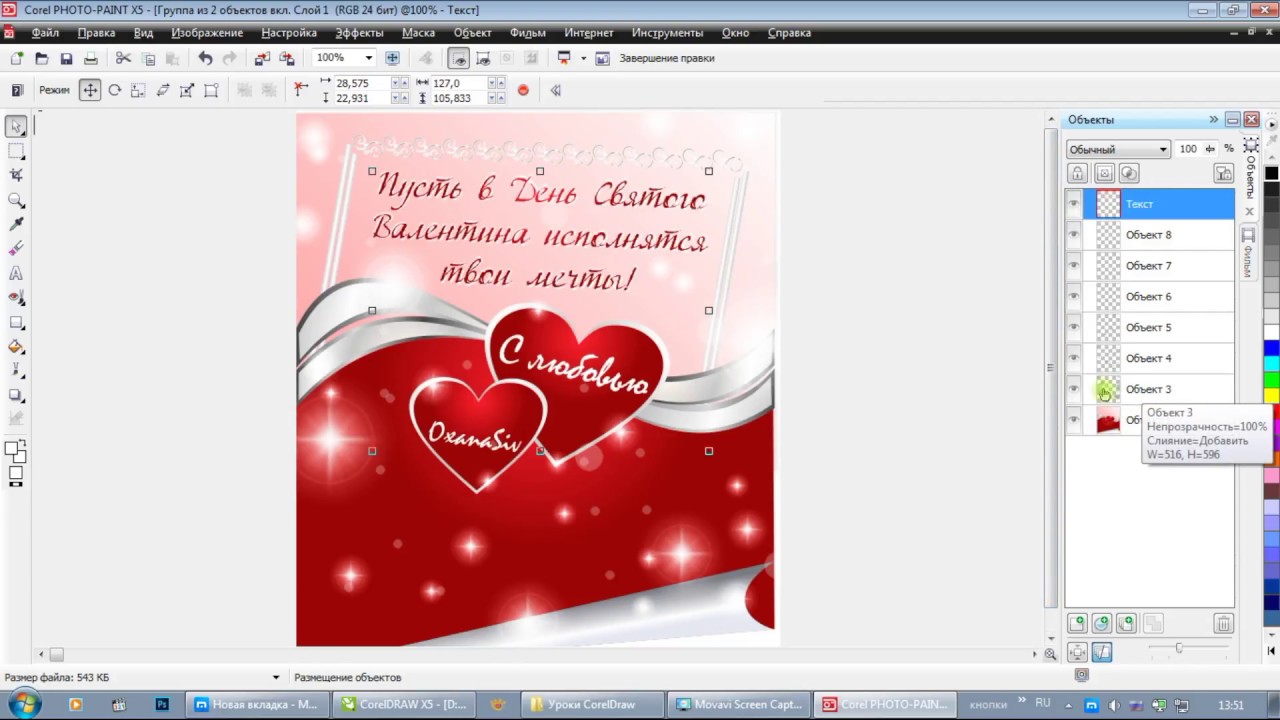Click the Cut scissors icon
This screenshot has height=720, width=1280.
123,58
